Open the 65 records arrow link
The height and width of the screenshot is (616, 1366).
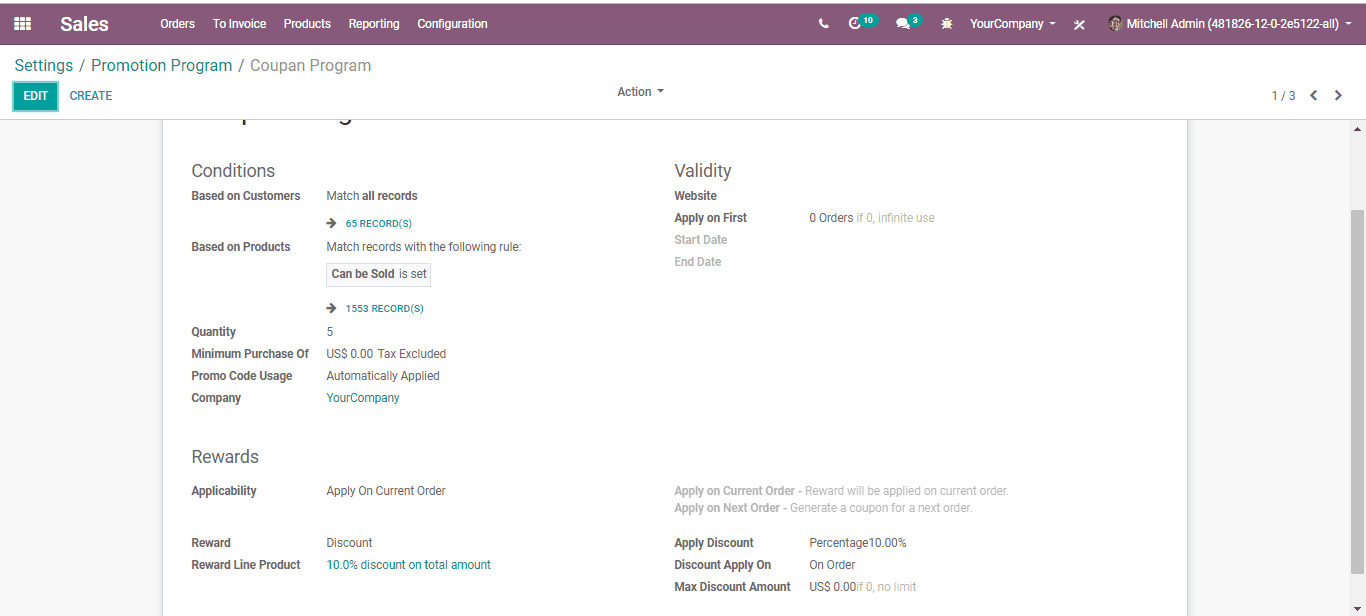pyautogui.click(x=369, y=224)
